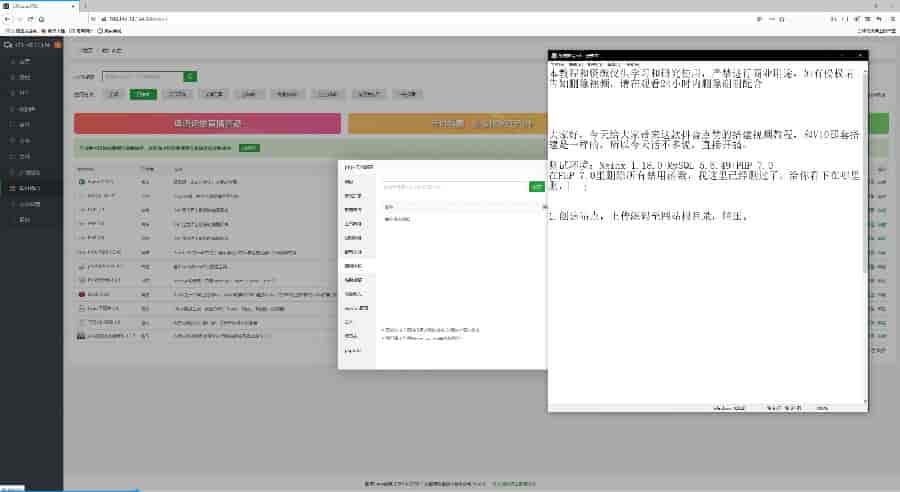Select the green 已安装 installed filter
Screen dimensions: 900x492
143,94
